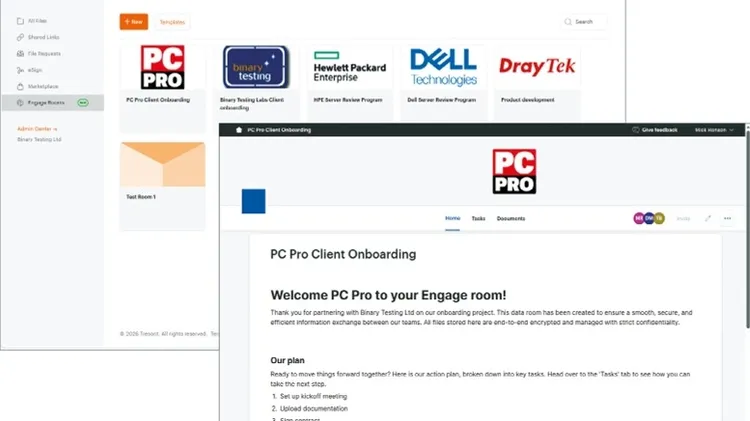Click the Shared Links chain icon

pyautogui.click(x=20, y=37)
